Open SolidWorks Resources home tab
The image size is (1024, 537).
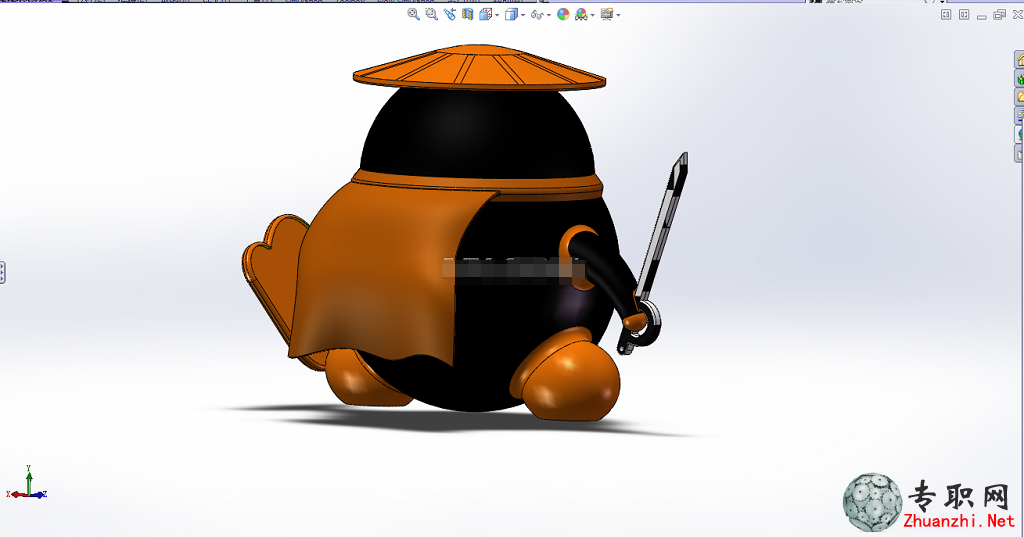(1019, 59)
